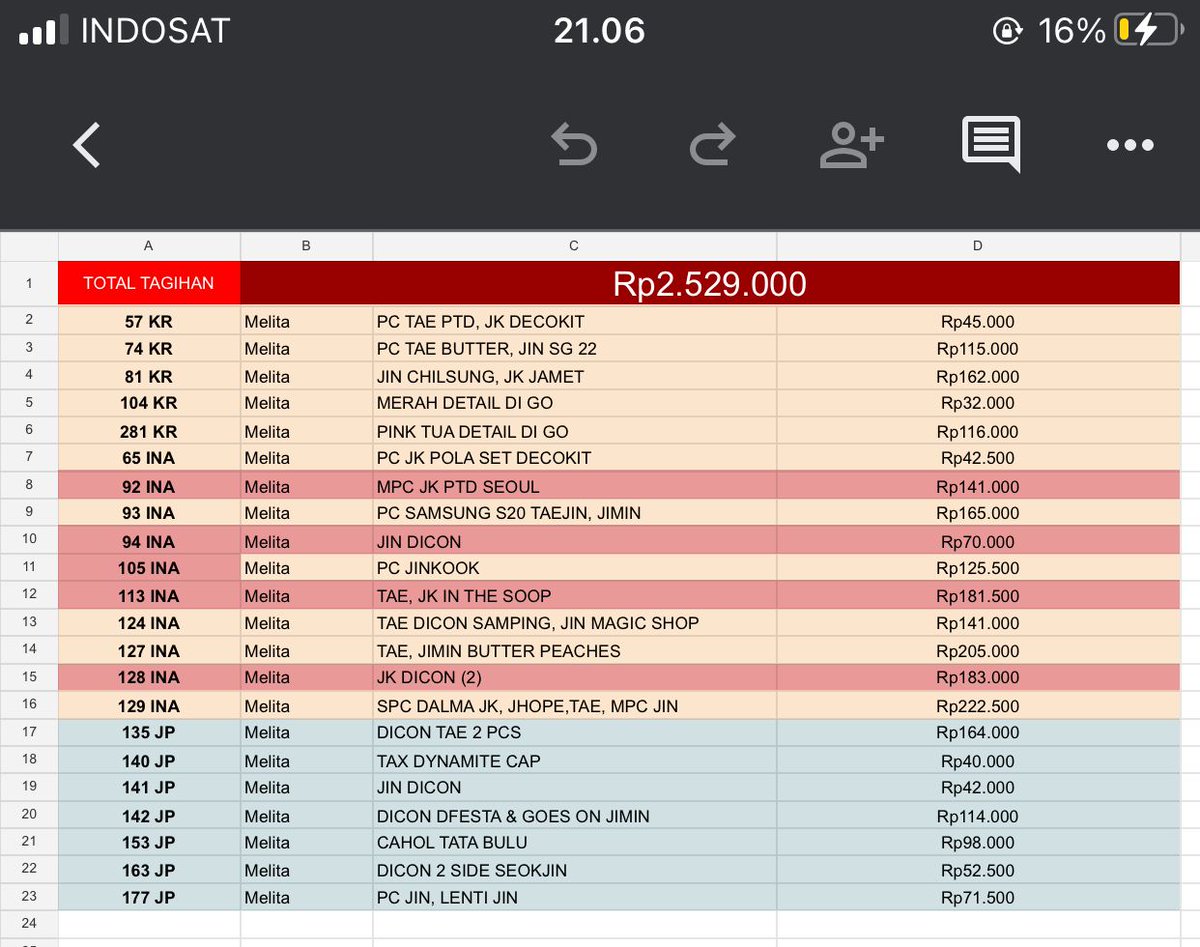Select cell DICON DFESTA & GOES ON JIMIN
The width and height of the screenshot is (1200, 947).
(x=575, y=815)
